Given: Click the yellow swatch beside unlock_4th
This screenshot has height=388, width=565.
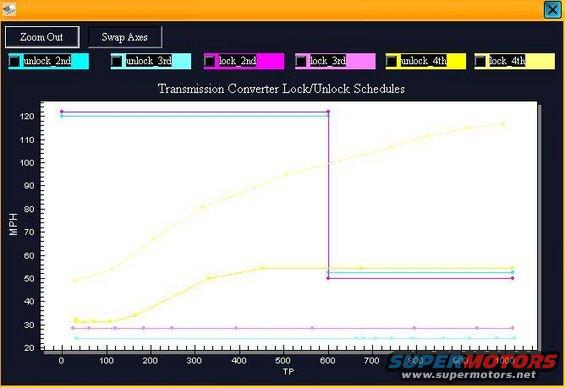Looking at the screenshot, I should tap(457, 61).
